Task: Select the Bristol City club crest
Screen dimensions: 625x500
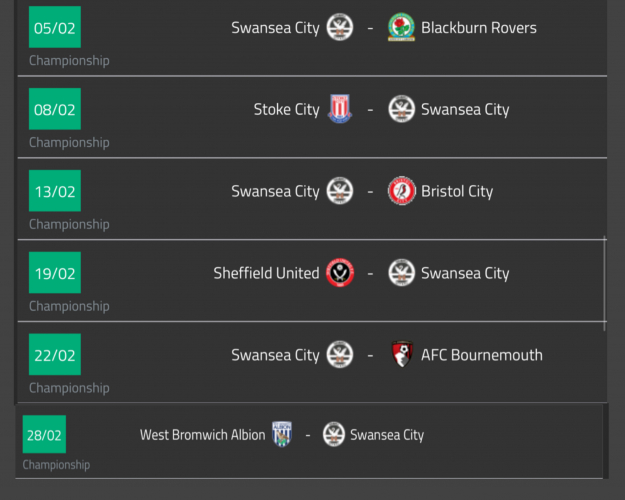Action: 401,191
